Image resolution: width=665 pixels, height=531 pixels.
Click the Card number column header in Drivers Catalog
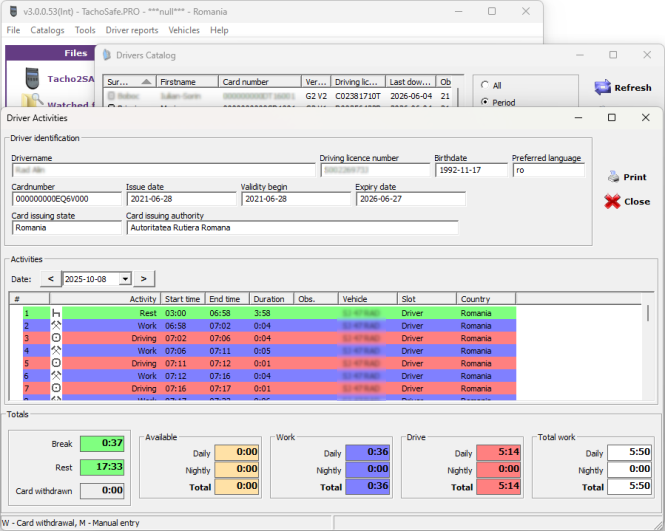(260, 81)
